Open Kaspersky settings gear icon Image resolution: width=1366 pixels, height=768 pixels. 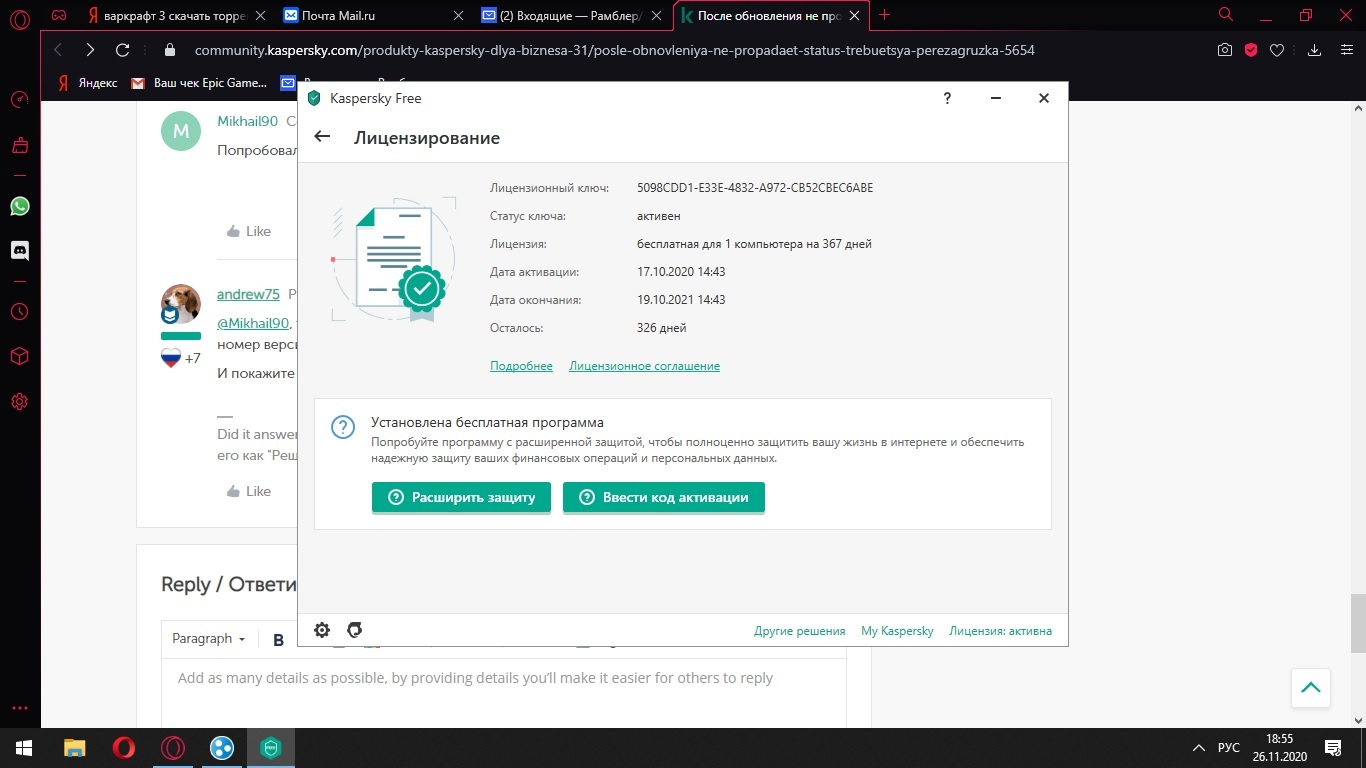coord(322,630)
